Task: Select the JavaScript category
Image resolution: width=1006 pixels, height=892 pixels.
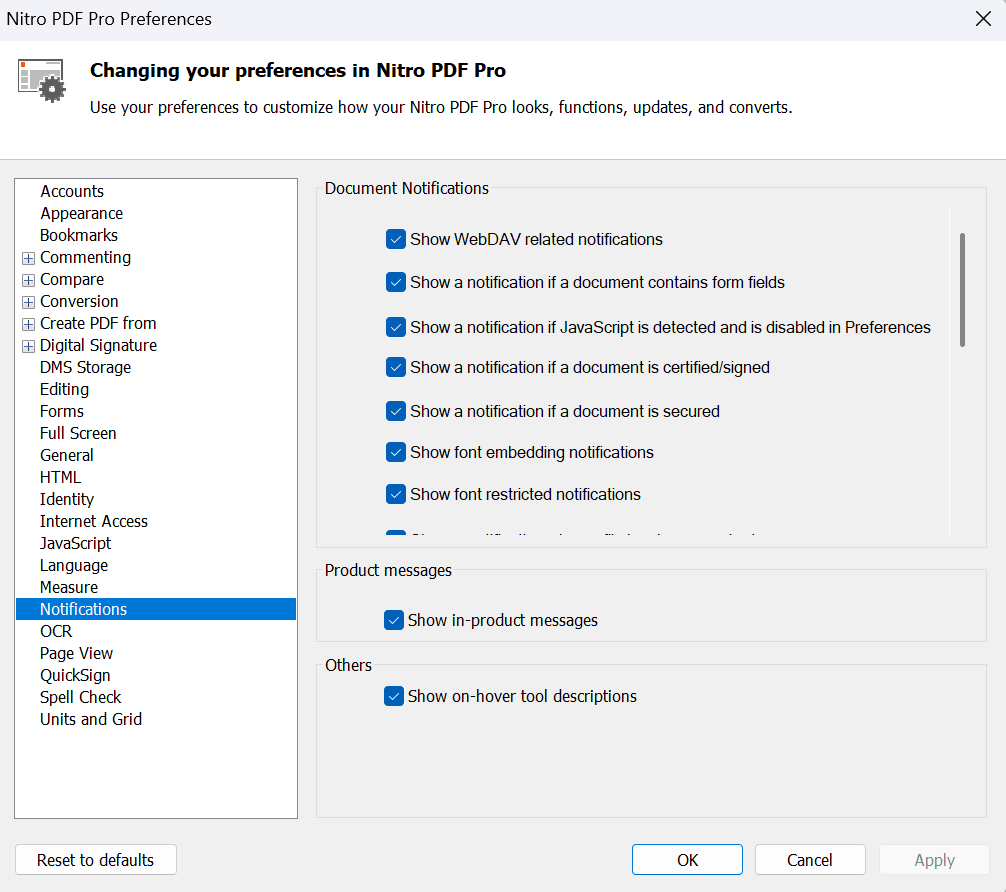Action: pyautogui.click(x=75, y=543)
